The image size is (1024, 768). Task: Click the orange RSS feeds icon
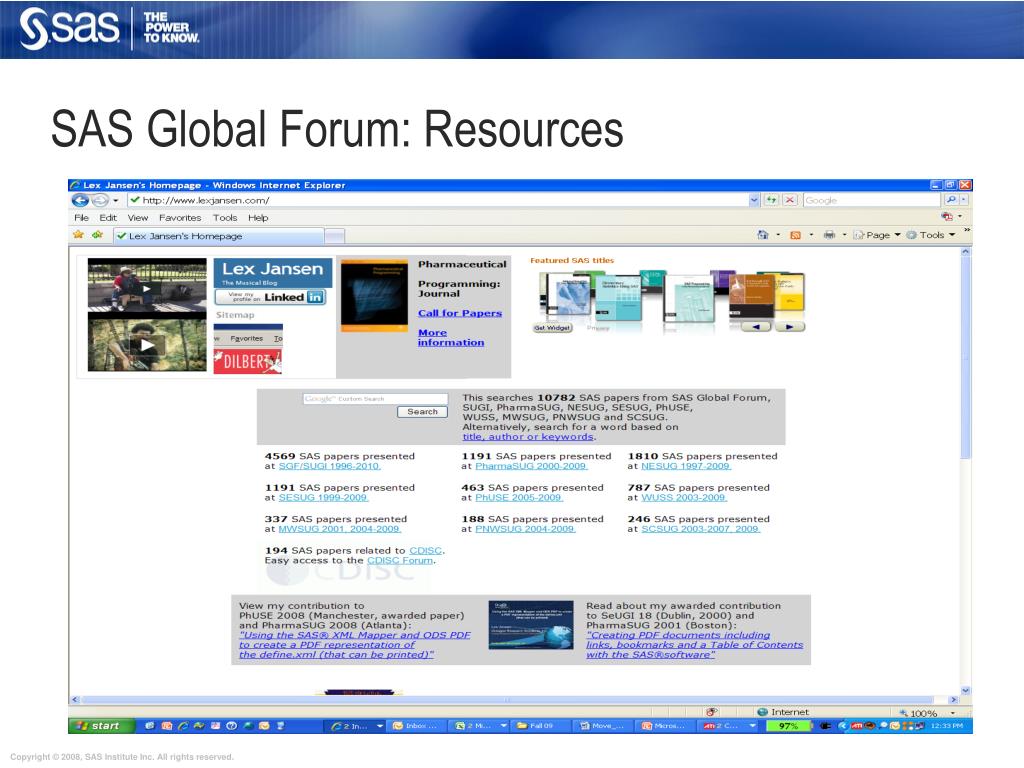(795, 235)
